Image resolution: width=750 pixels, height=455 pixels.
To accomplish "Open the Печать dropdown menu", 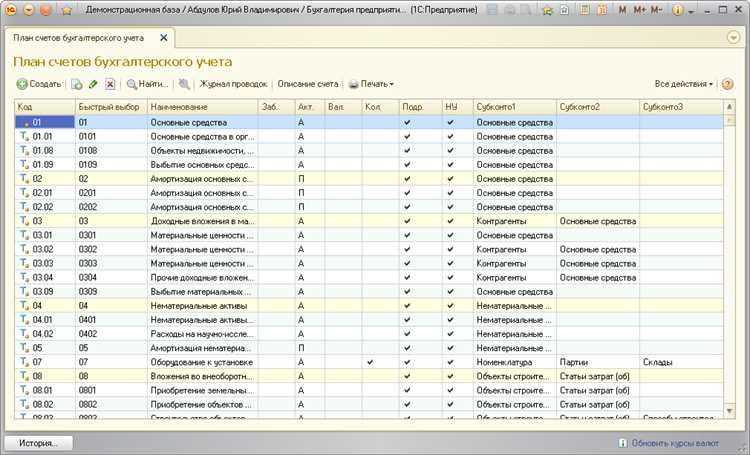I will coord(371,84).
